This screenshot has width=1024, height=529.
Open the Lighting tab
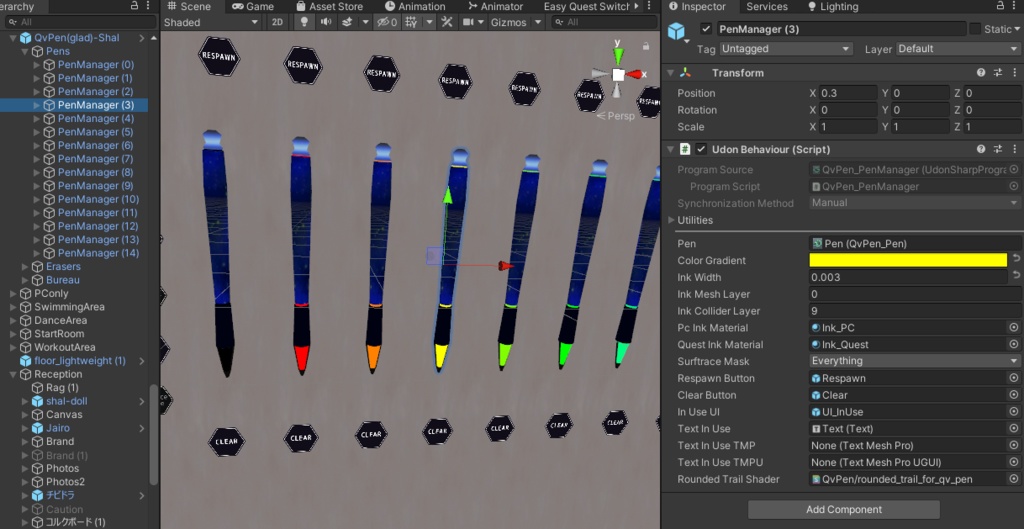point(833,7)
